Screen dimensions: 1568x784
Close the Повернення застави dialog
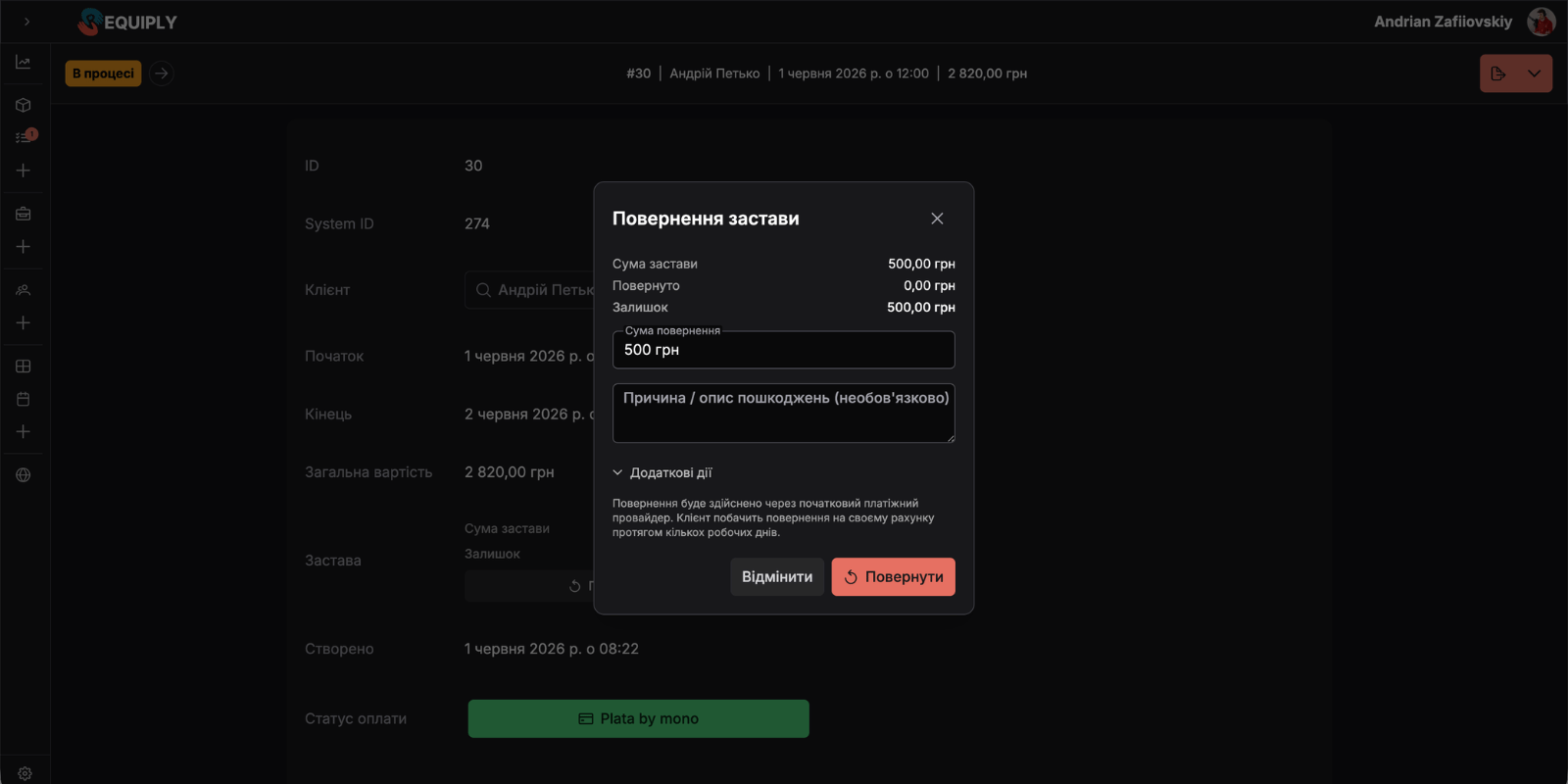tap(937, 219)
